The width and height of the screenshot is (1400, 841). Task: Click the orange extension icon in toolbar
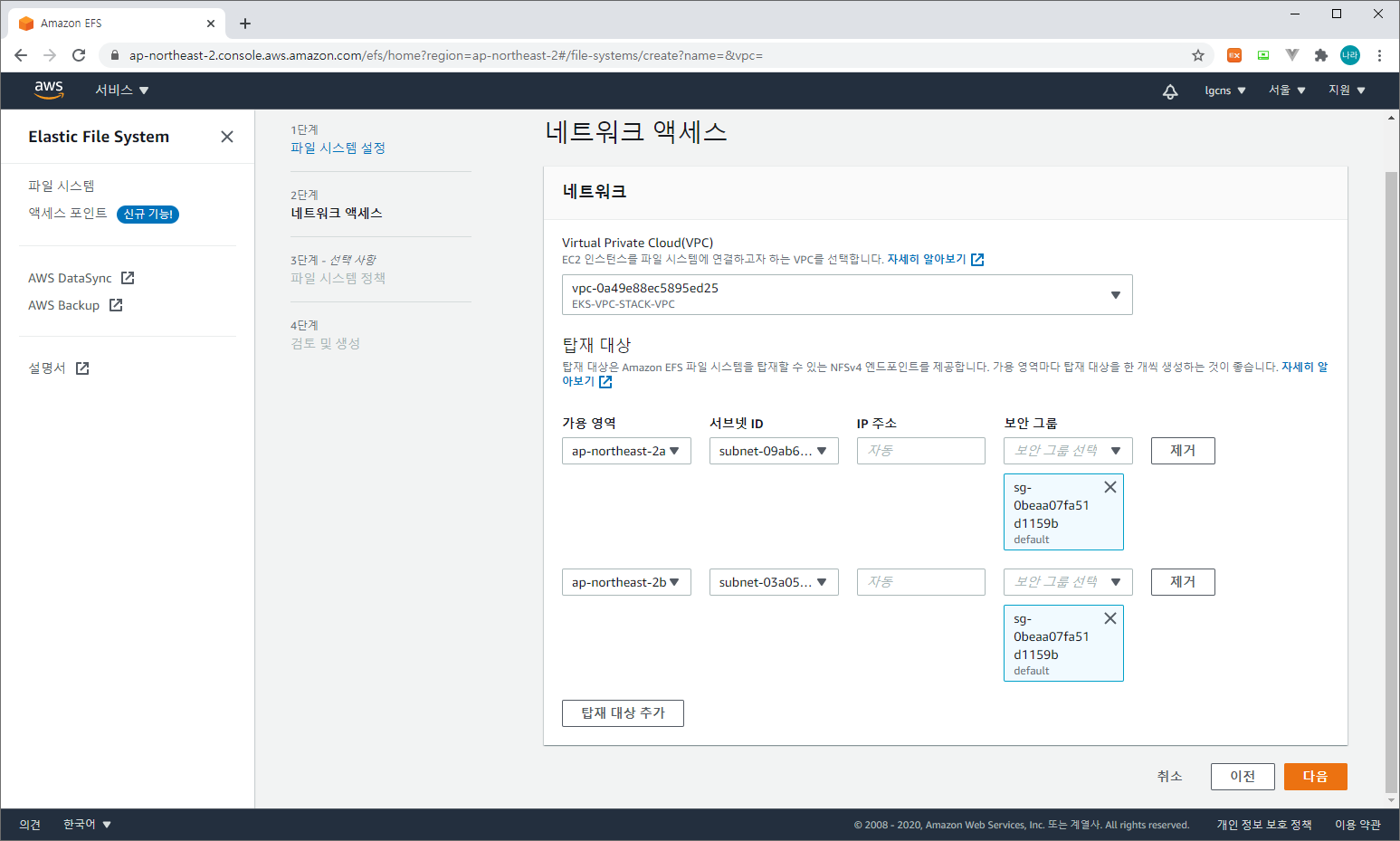tap(1234, 55)
